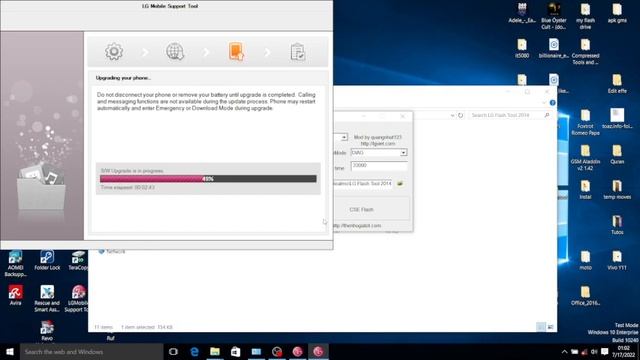Screen dimensions: 640x360
Task: Open the lgviet.com link in Flash Tool
Action: [378, 144]
